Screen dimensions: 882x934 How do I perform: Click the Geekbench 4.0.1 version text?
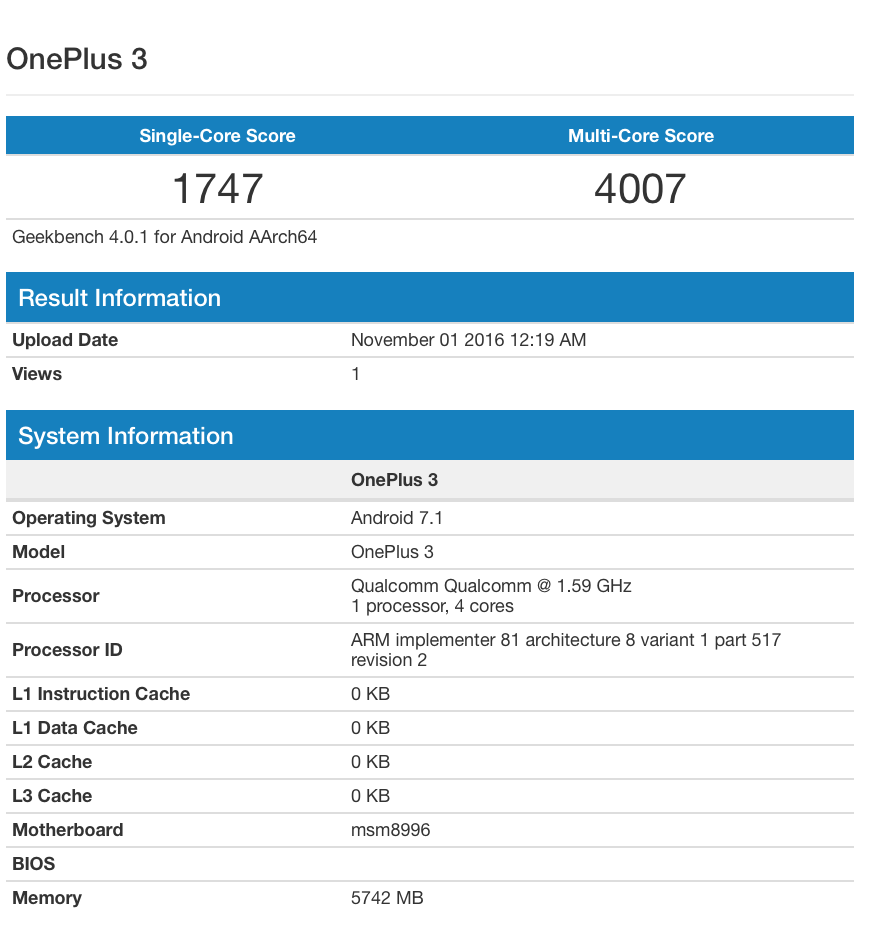point(165,238)
